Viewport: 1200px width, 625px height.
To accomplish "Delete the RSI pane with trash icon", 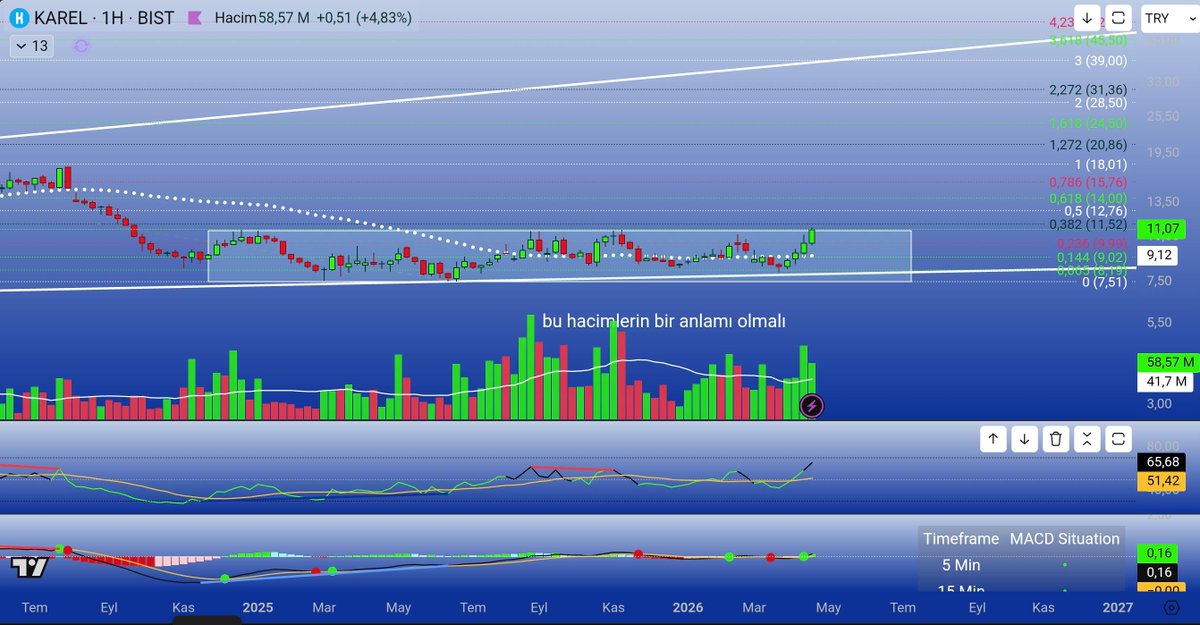I will click(x=1056, y=438).
